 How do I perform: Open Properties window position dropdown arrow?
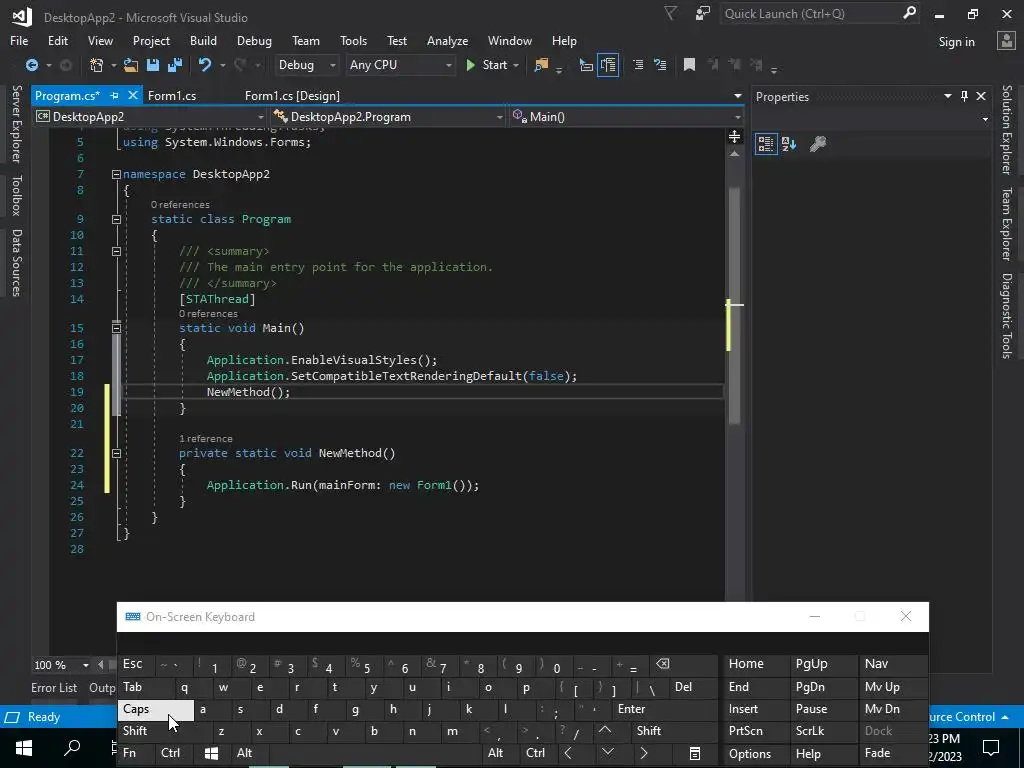coord(948,96)
